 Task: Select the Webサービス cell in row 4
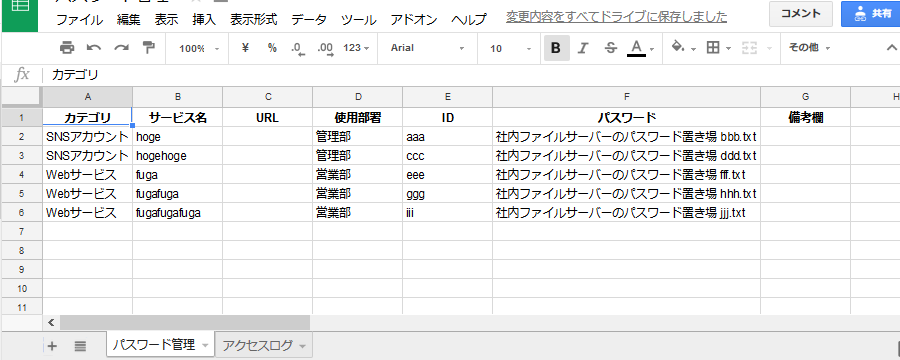(x=87, y=175)
